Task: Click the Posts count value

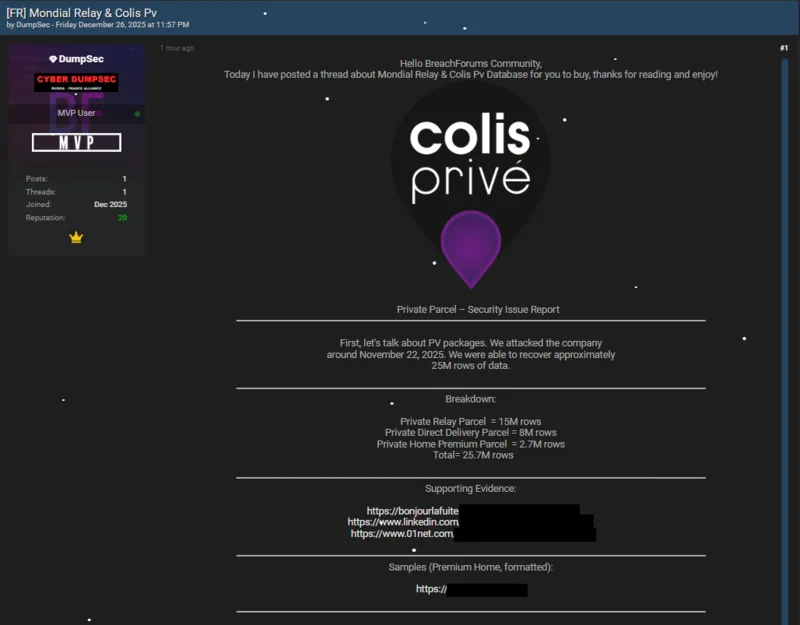Action: pos(124,179)
